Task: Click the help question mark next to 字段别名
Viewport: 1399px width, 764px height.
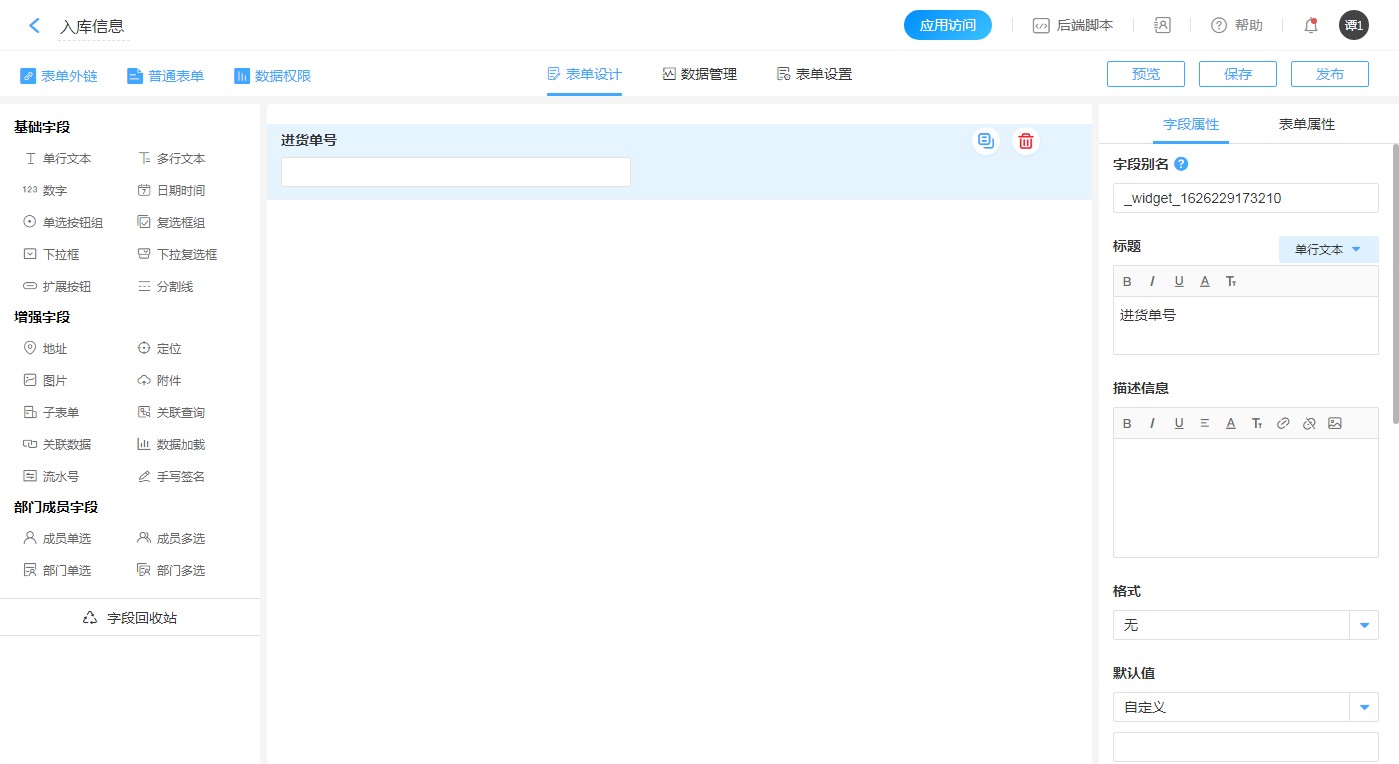Action: (x=1181, y=164)
